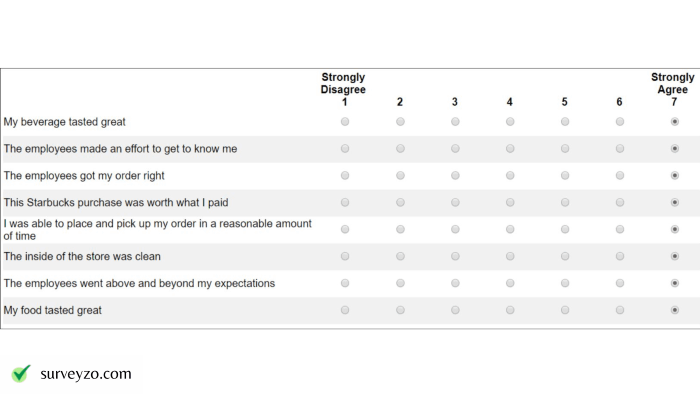The height and width of the screenshot is (394, 700).
Task: Choose 6 for employees got to know me
Action: (x=620, y=149)
